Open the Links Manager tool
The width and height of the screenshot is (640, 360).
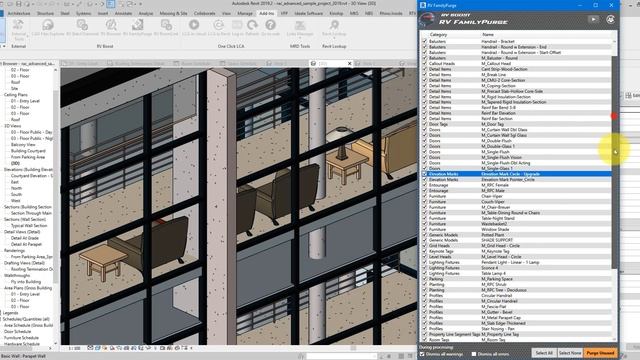300,28
